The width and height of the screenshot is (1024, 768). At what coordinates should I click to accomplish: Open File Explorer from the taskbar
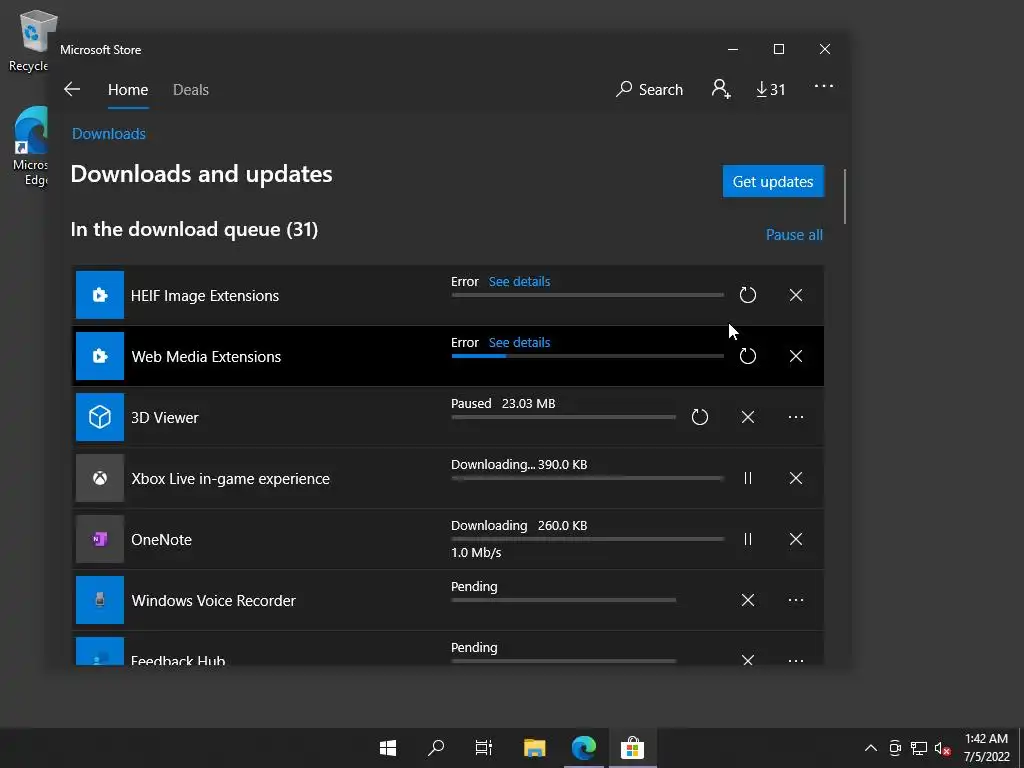(534, 748)
